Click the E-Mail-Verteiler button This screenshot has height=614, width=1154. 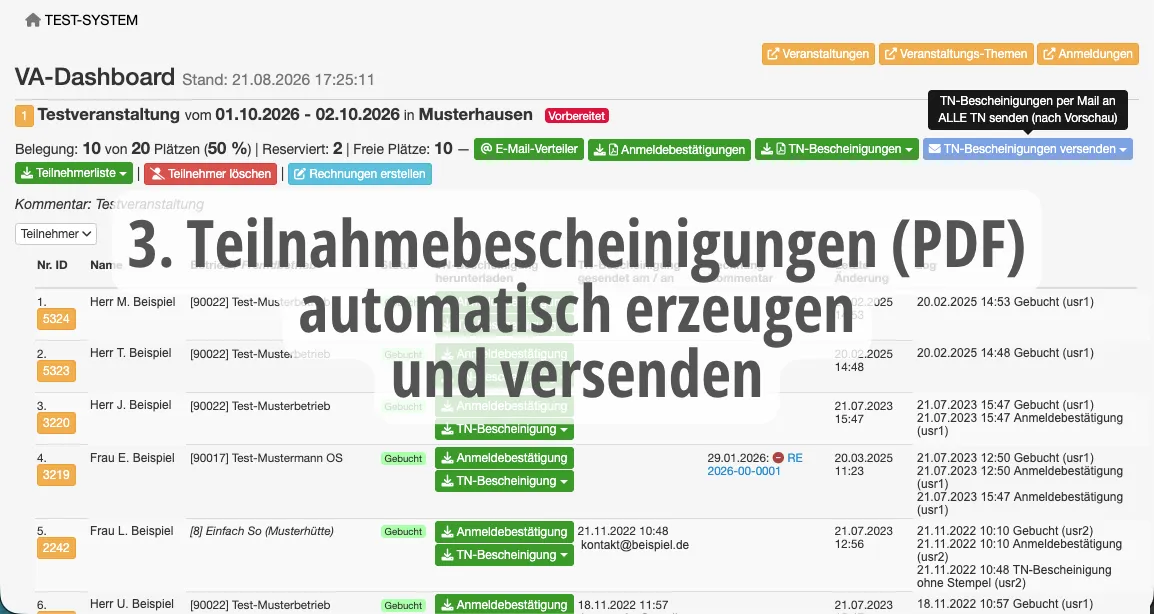529,149
